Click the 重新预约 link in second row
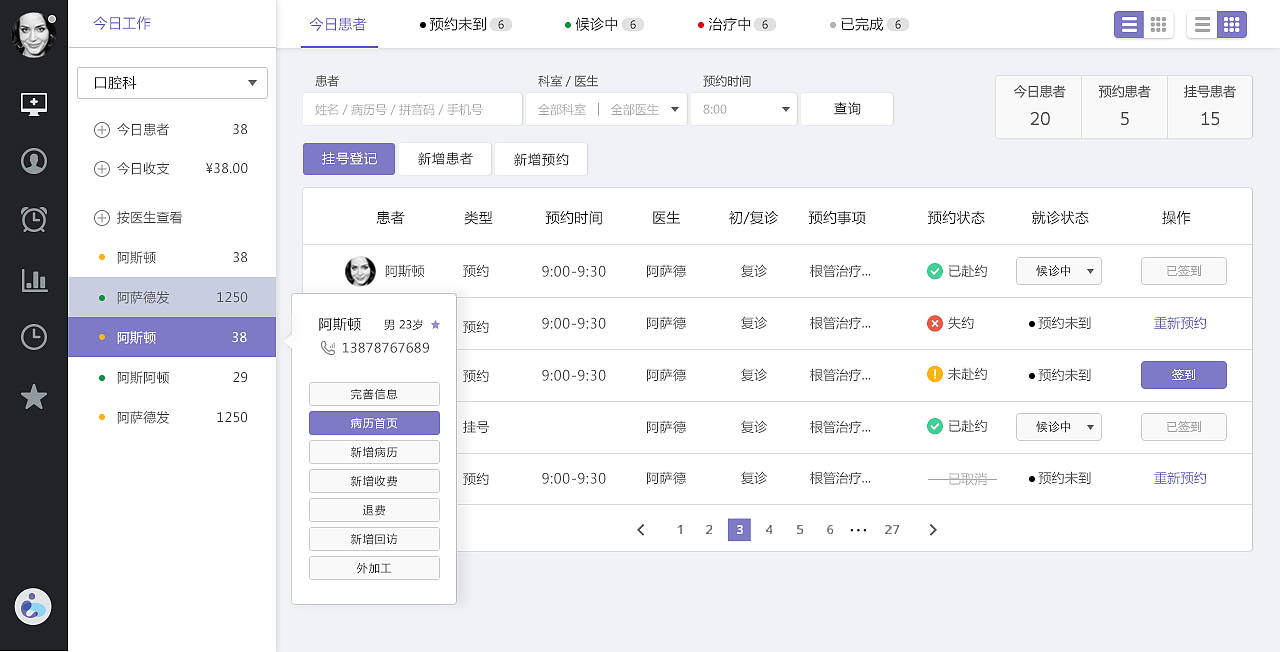Screen dimensions: 1280x652 click(x=1180, y=323)
